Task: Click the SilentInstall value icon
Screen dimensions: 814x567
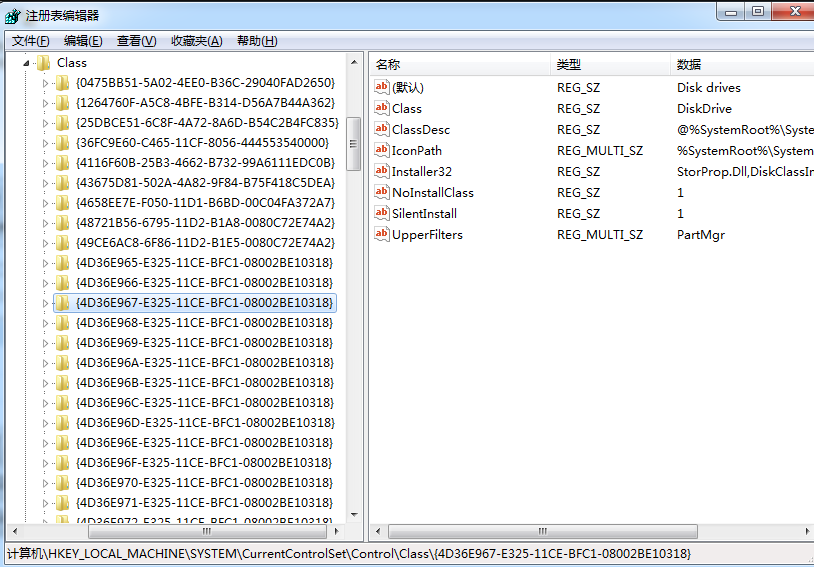Action: (x=381, y=213)
